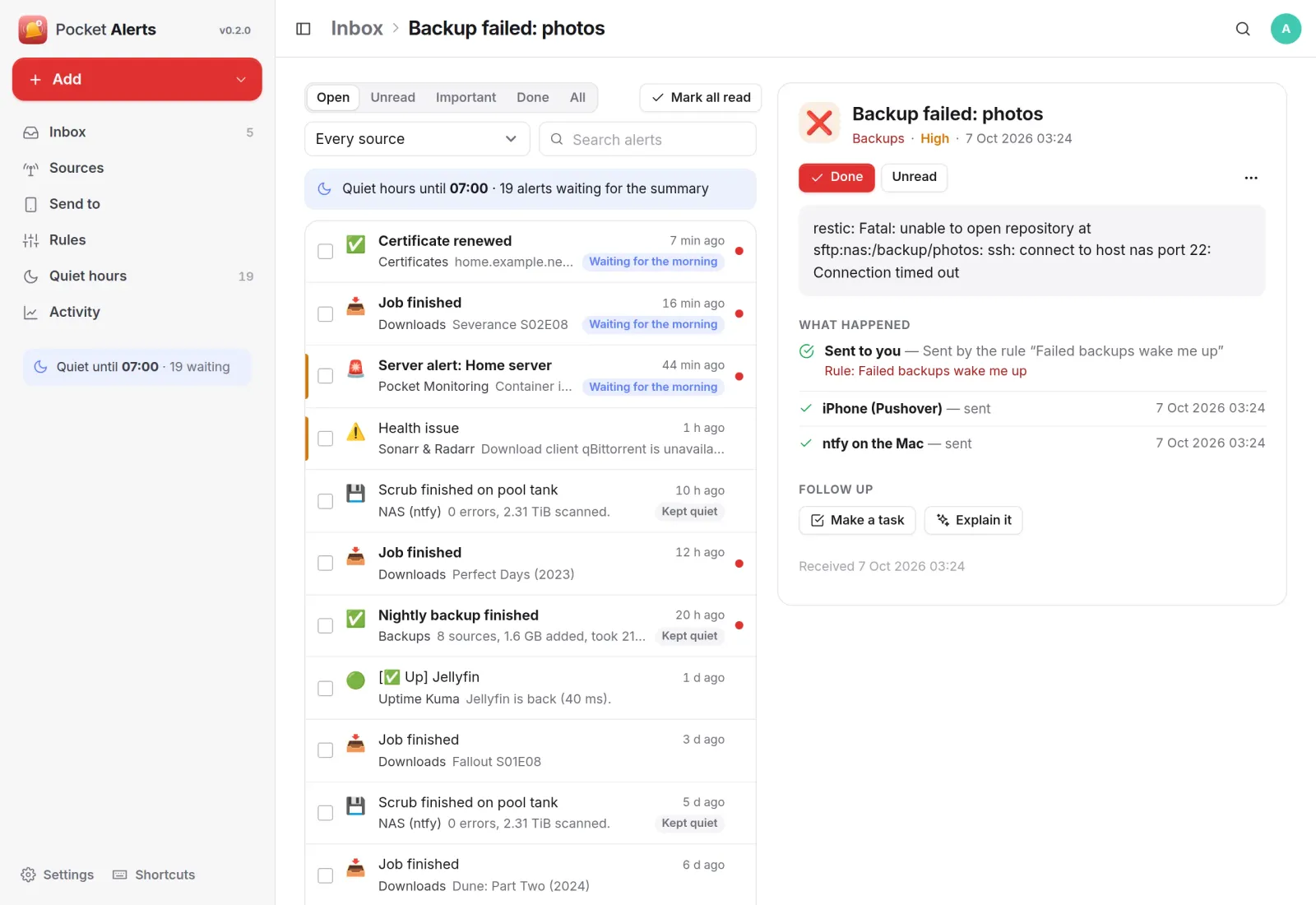Image resolution: width=1316 pixels, height=905 pixels.
Task: Select the Certificate renewed checkbox
Action: point(326,252)
